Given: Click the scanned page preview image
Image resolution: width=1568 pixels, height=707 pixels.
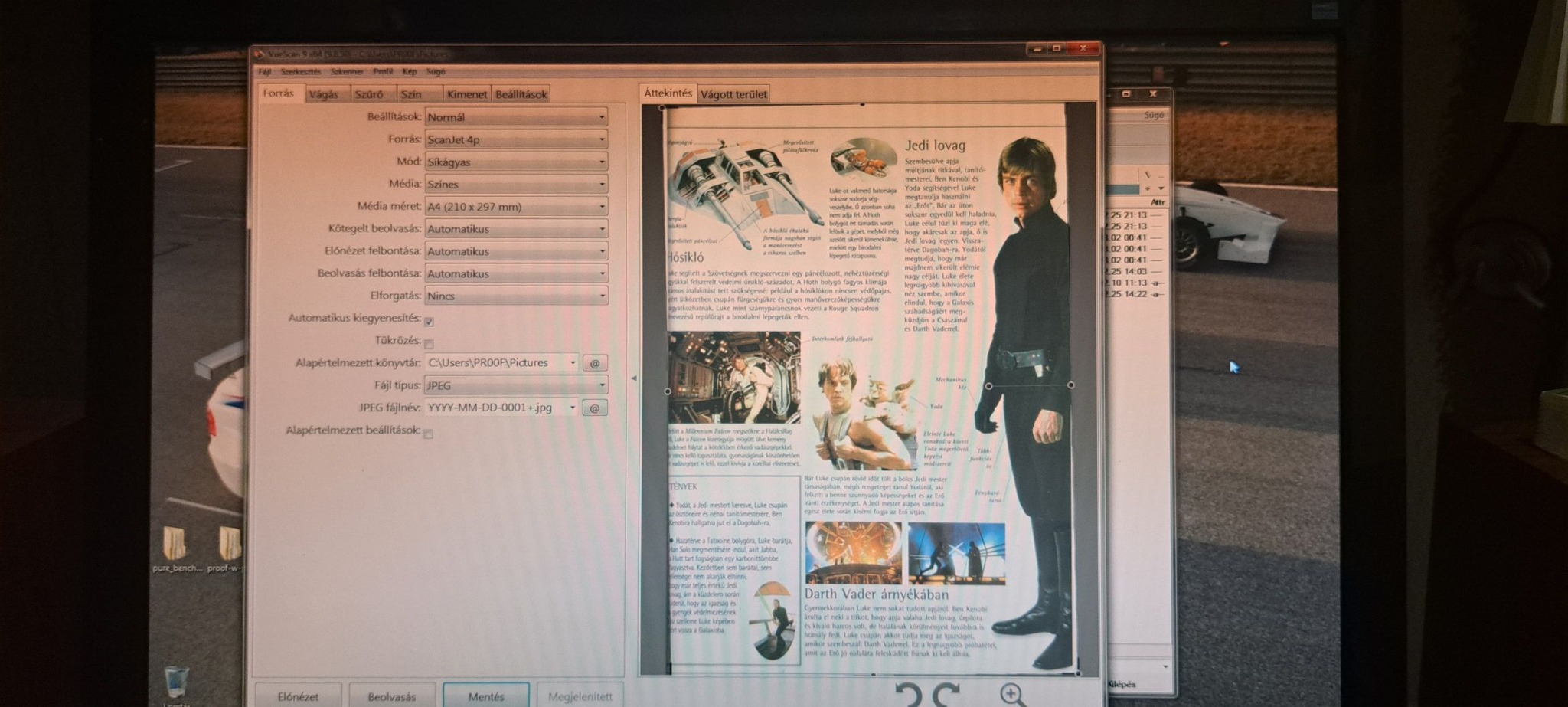Looking at the screenshot, I should [868, 390].
